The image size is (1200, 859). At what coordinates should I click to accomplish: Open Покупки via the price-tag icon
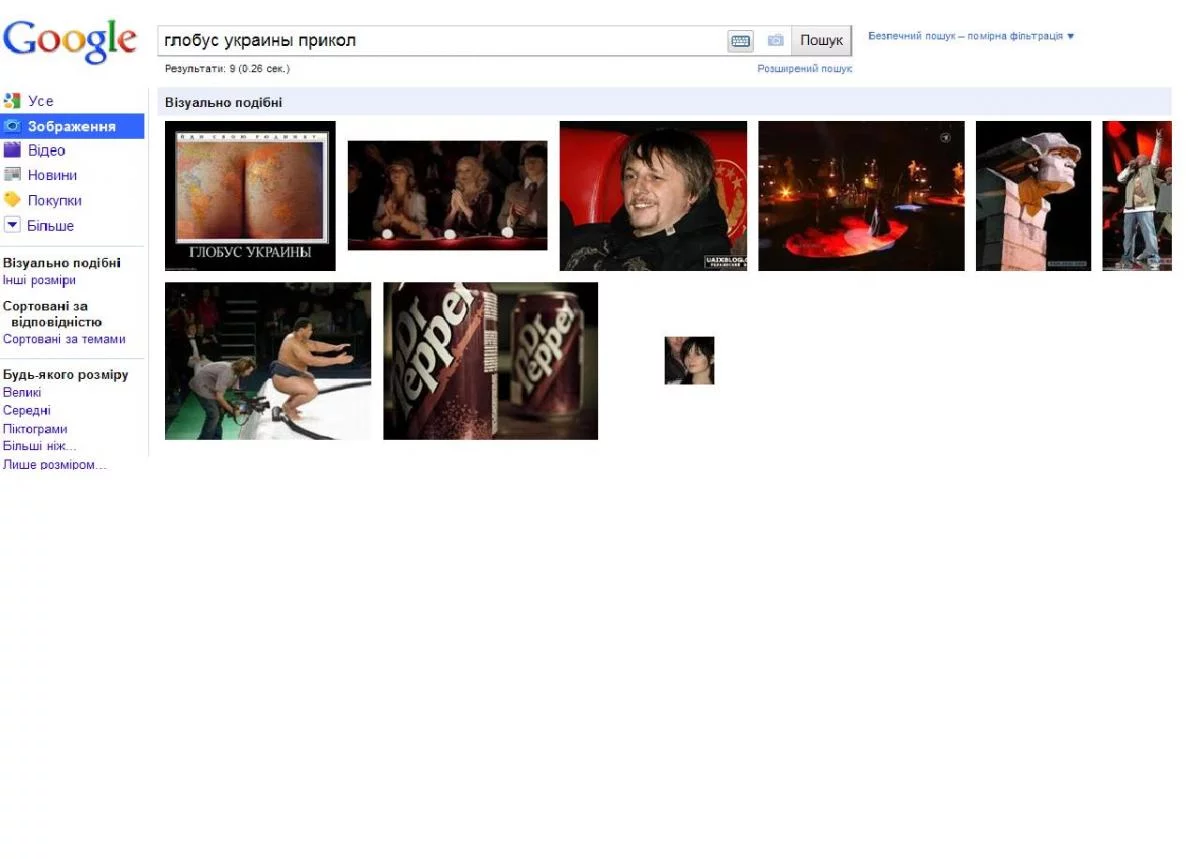point(13,200)
